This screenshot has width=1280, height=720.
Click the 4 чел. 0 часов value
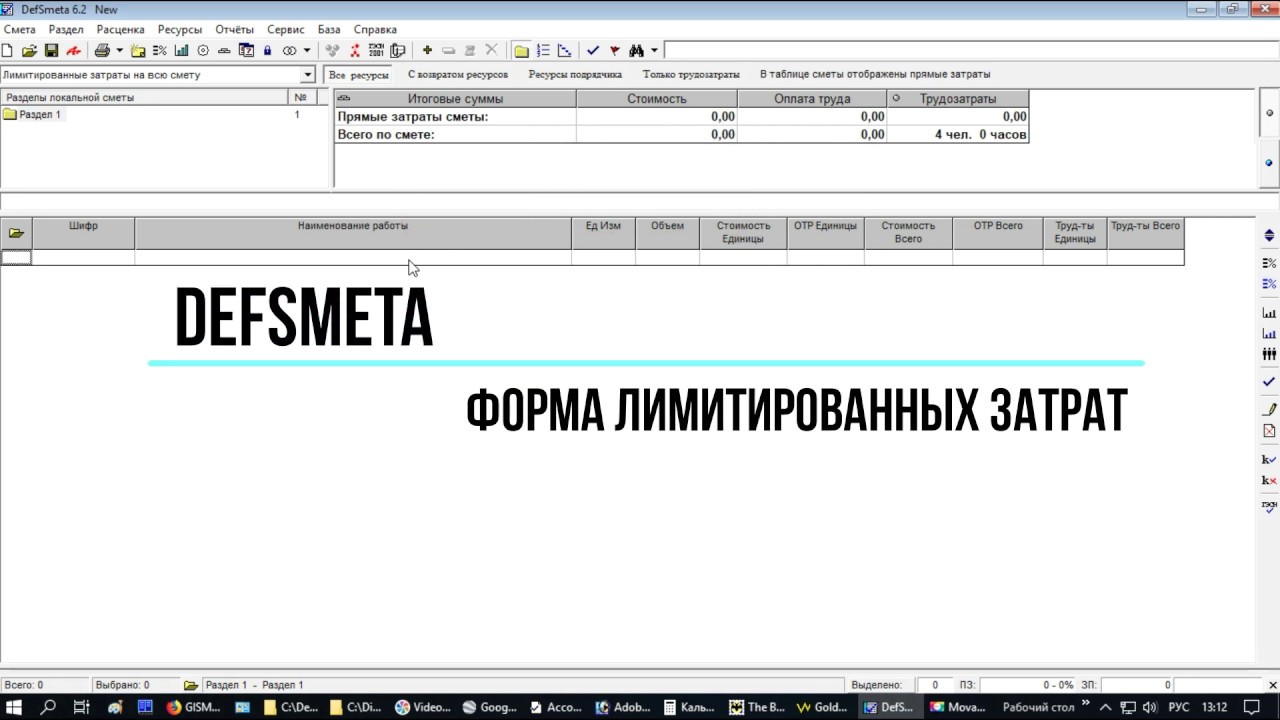tap(981, 134)
